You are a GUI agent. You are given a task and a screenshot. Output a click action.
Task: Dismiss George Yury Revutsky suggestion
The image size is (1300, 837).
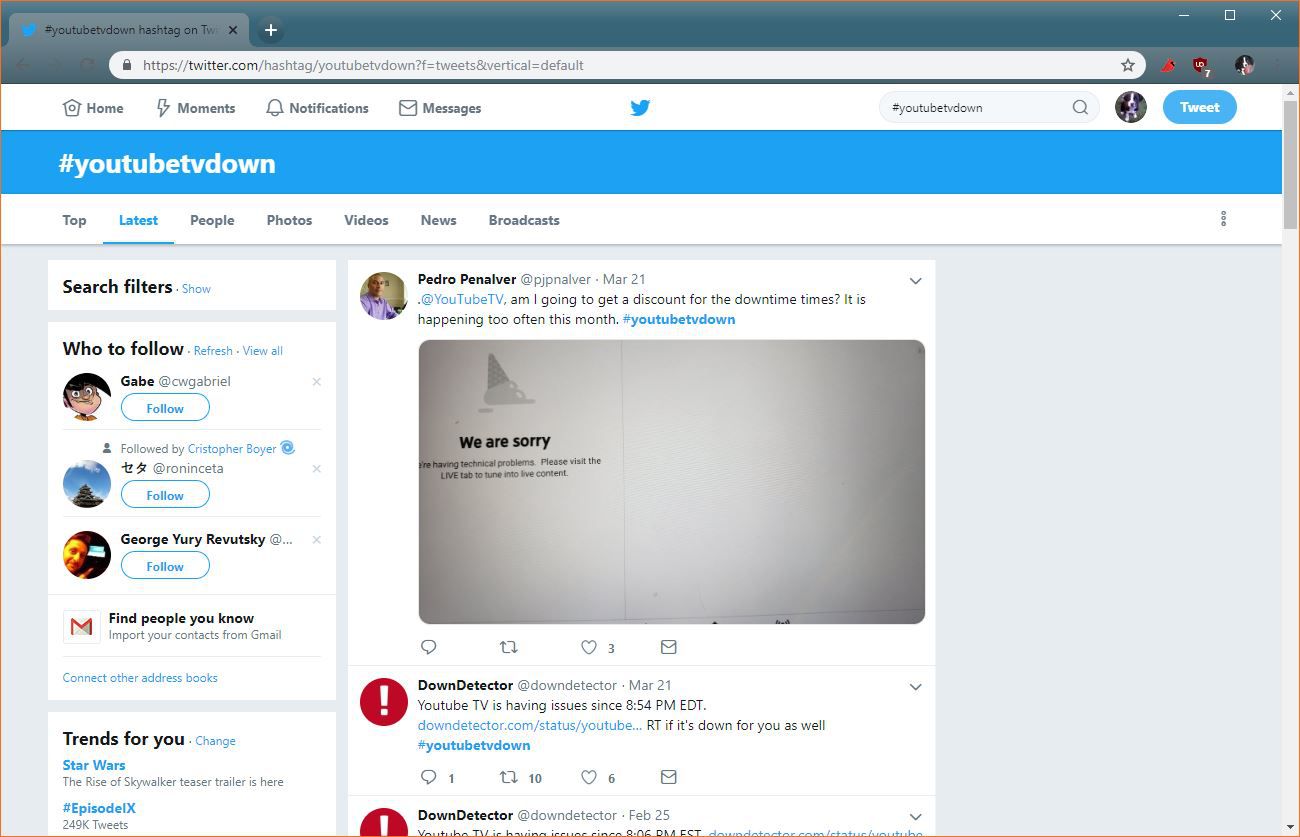pos(317,539)
